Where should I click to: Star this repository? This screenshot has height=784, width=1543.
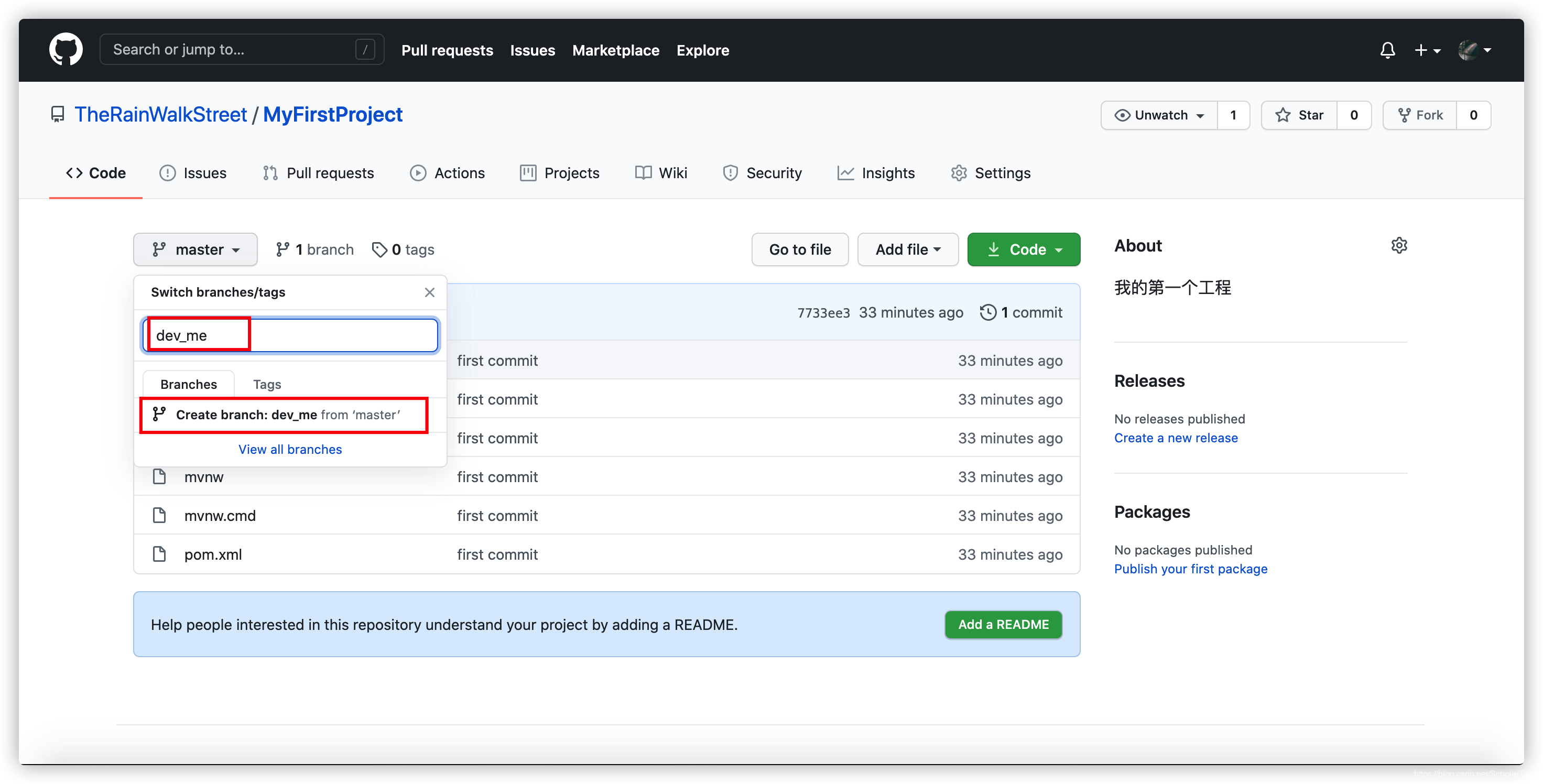click(x=1299, y=115)
